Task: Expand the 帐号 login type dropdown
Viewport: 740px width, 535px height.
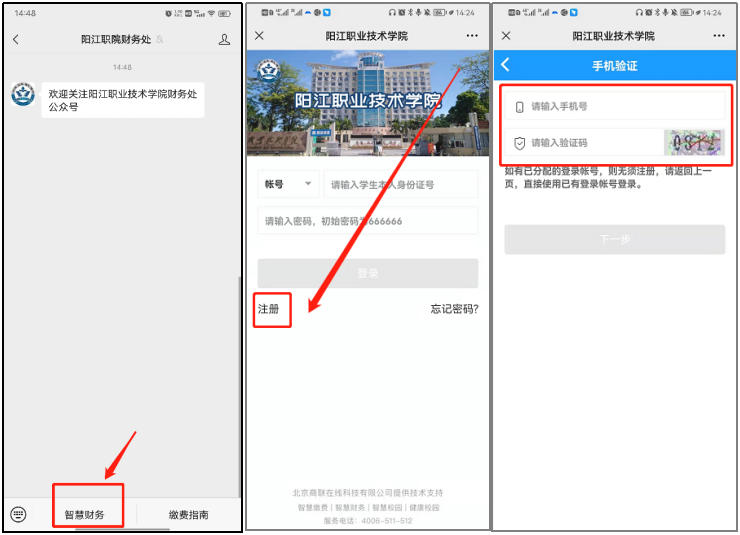Action: tap(288, 184)
